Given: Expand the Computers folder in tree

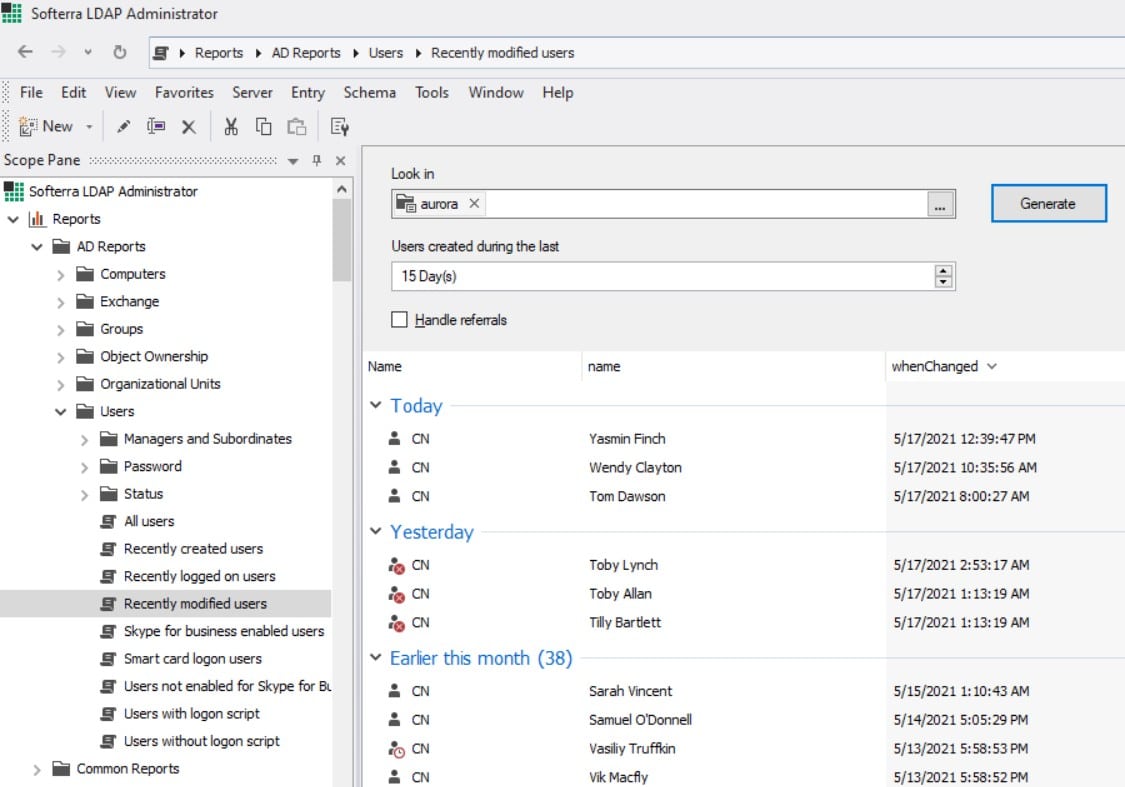Looking at the screenshot, I should click(x=61, y=275).
